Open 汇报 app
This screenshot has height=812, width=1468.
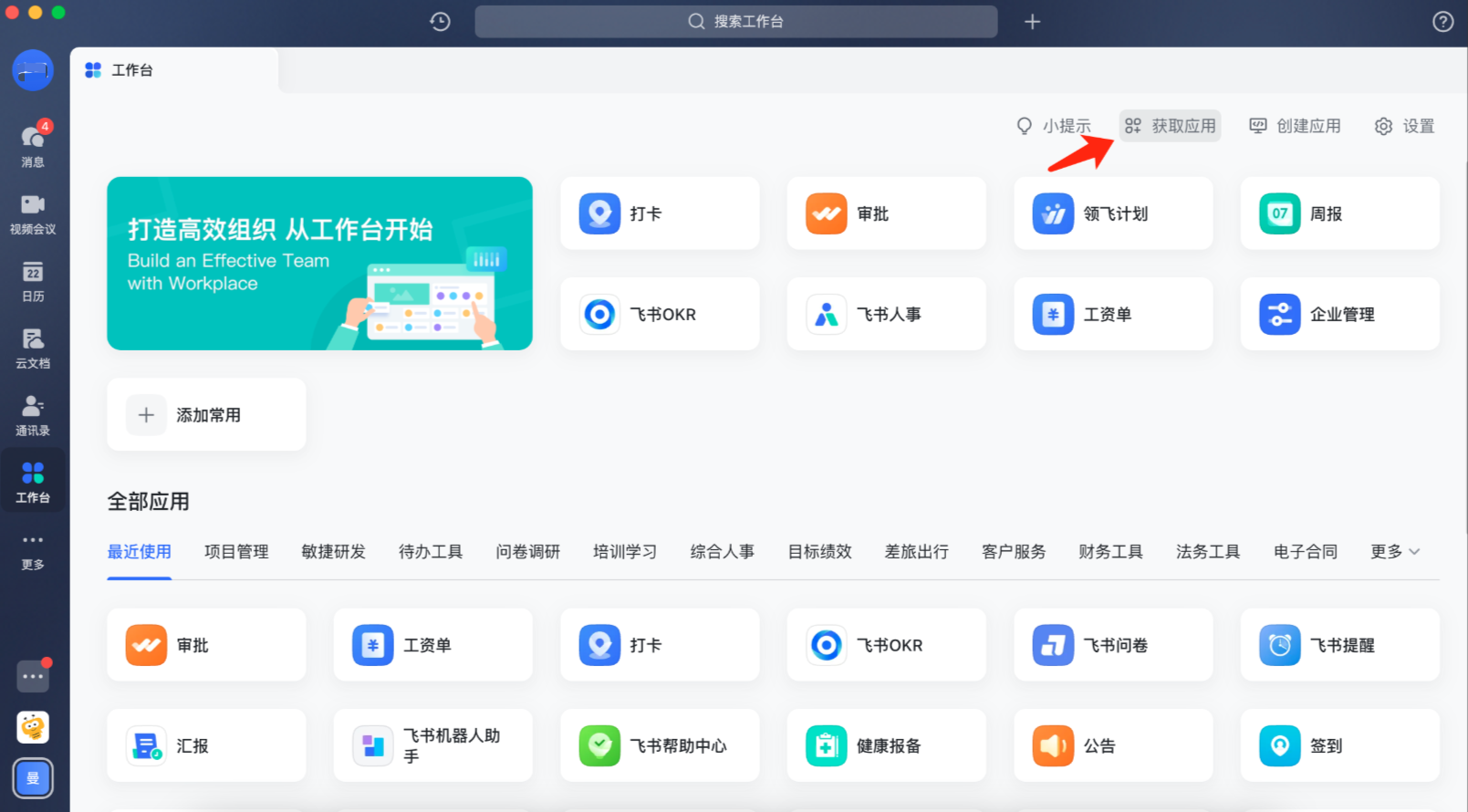pyautogui.click(x=206, y=745)
